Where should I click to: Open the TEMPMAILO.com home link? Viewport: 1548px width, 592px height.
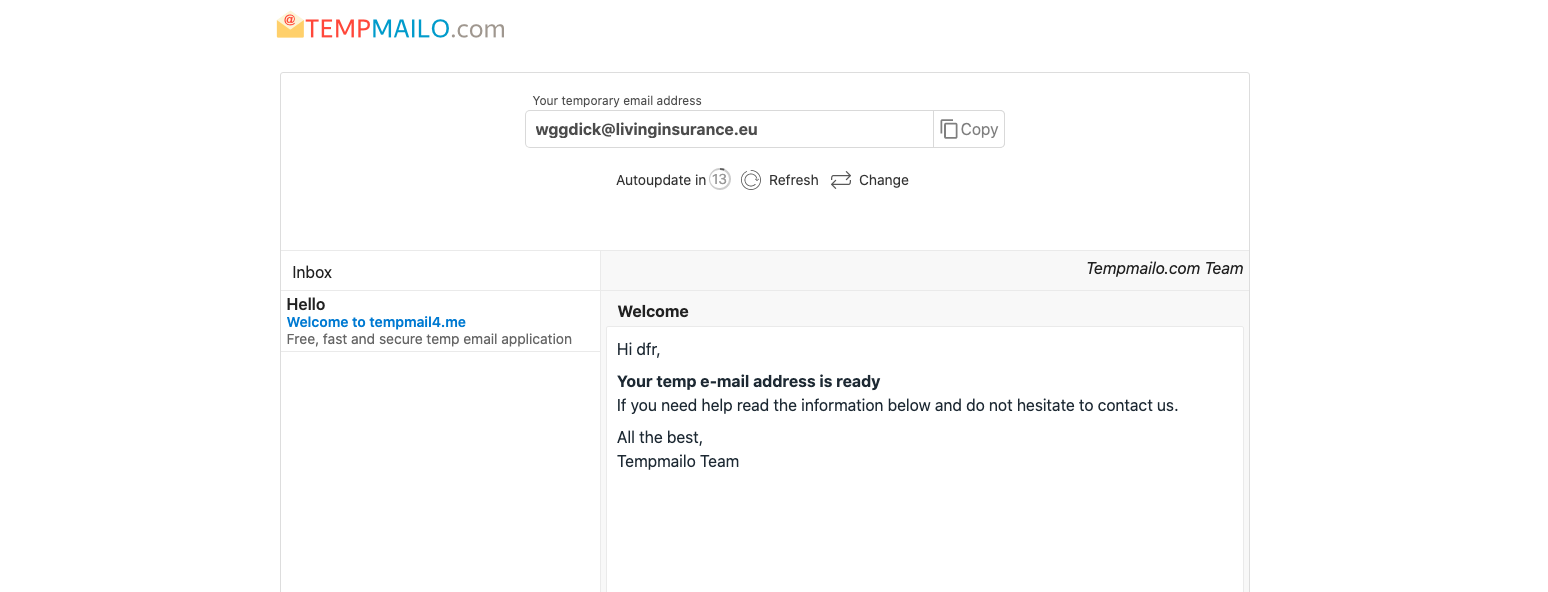(391, 28)
